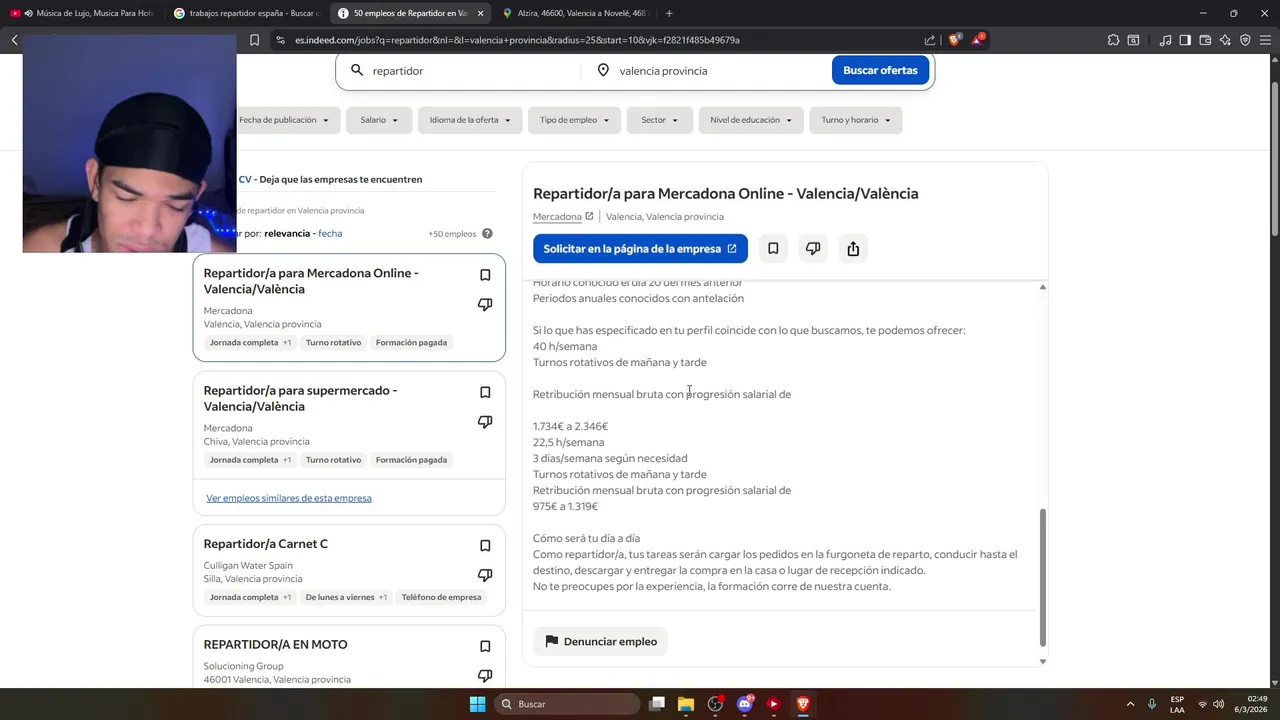1280x720 pixels.
Task: Open Fecha de publicación filter dropdown
Action: click(x=284, y=120)
